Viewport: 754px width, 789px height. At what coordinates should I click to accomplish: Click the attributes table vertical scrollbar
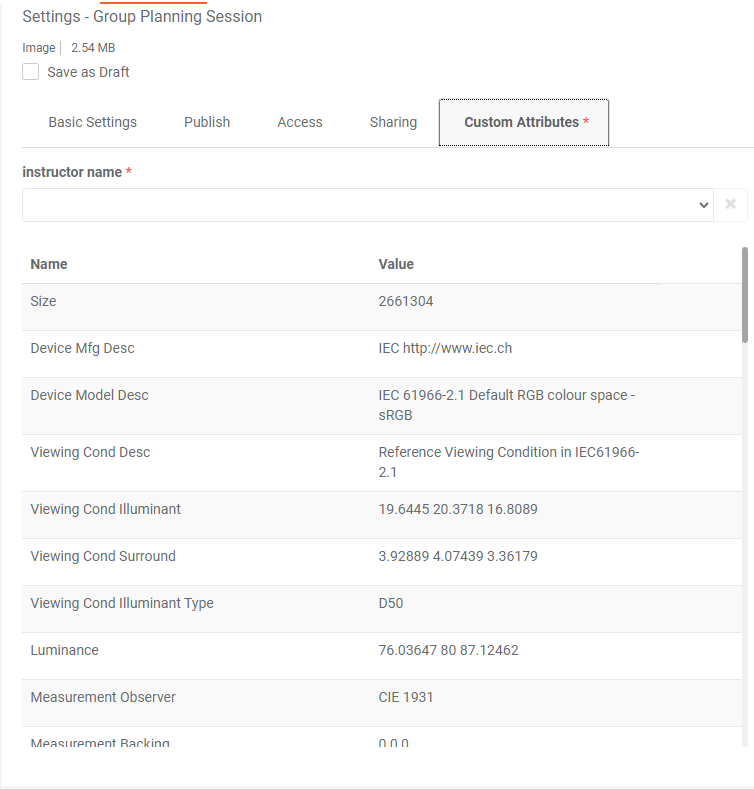point(745,295)
